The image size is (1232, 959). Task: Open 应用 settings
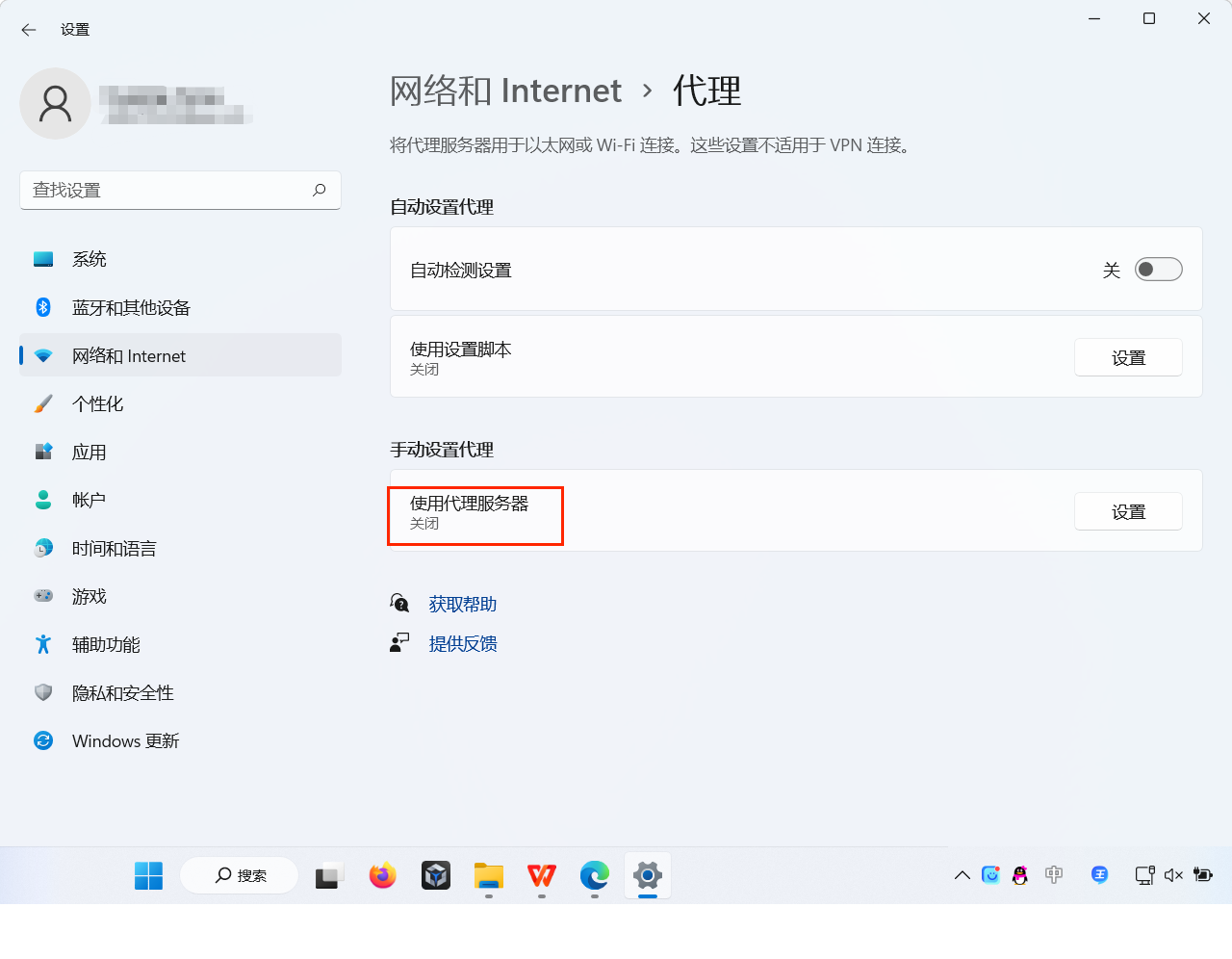tap(180, 452)
